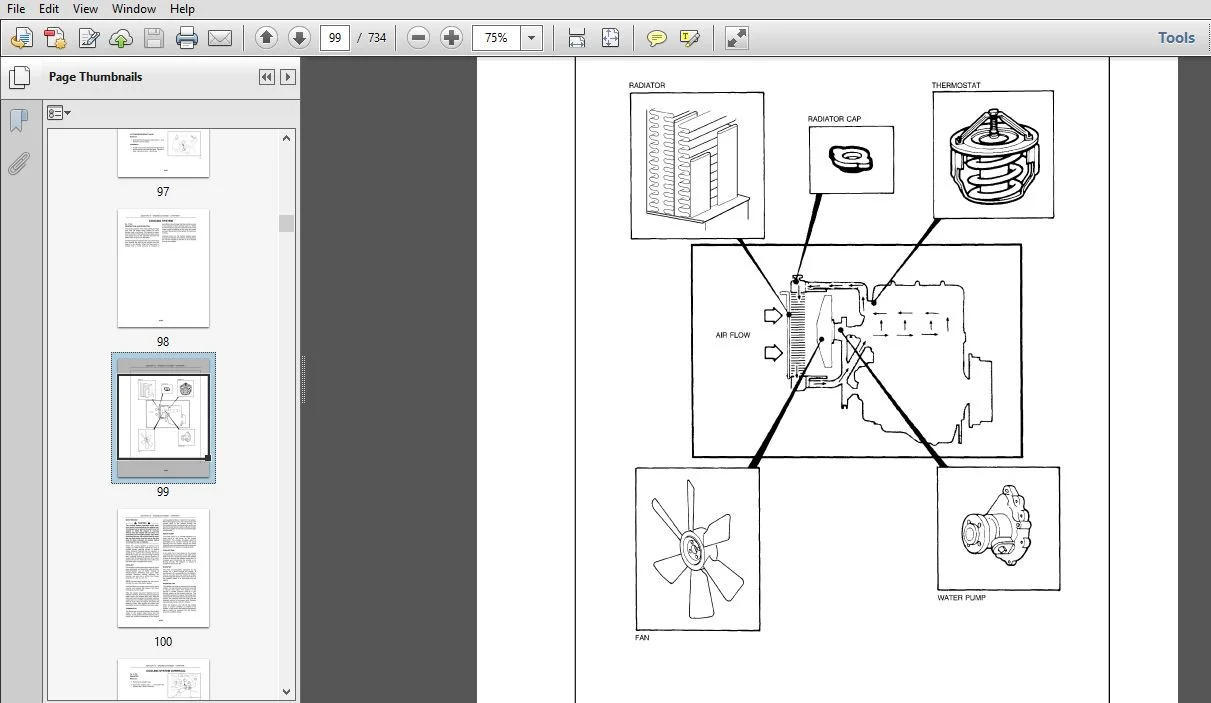Screen dimensions: 1211x703
Task: Open the Bookmarks panel icon
Action: (x=18, y=122)
